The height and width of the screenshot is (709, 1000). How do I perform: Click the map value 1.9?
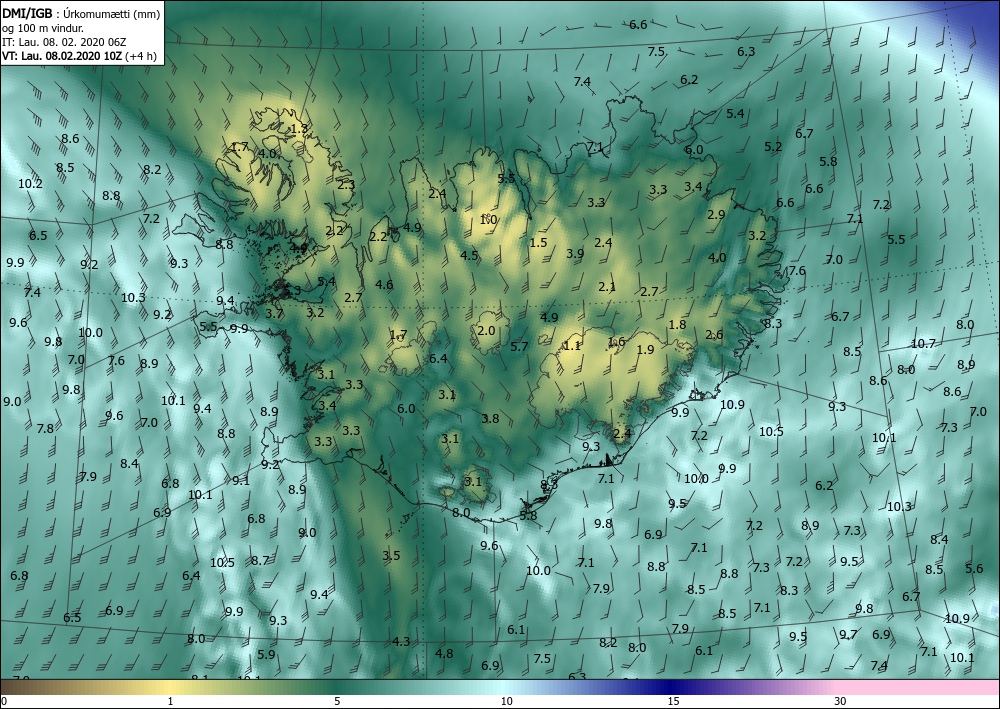pos(645,349)
